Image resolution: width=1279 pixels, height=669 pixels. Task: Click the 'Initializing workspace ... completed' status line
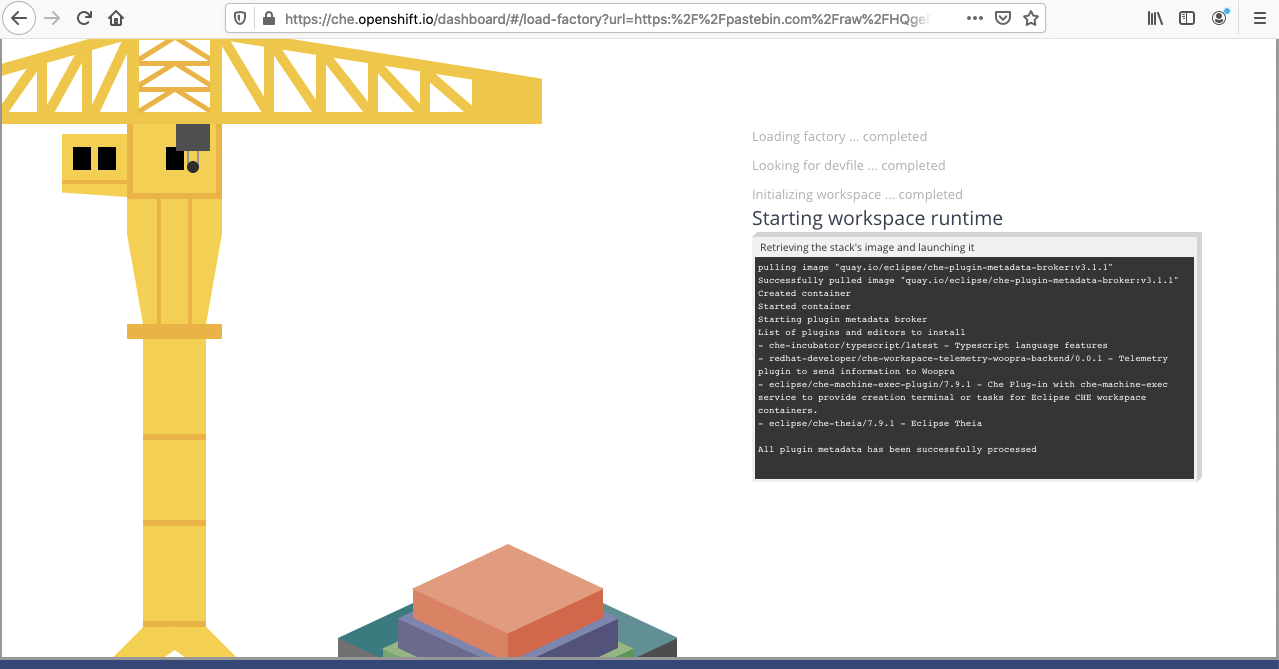pos(856,194)
